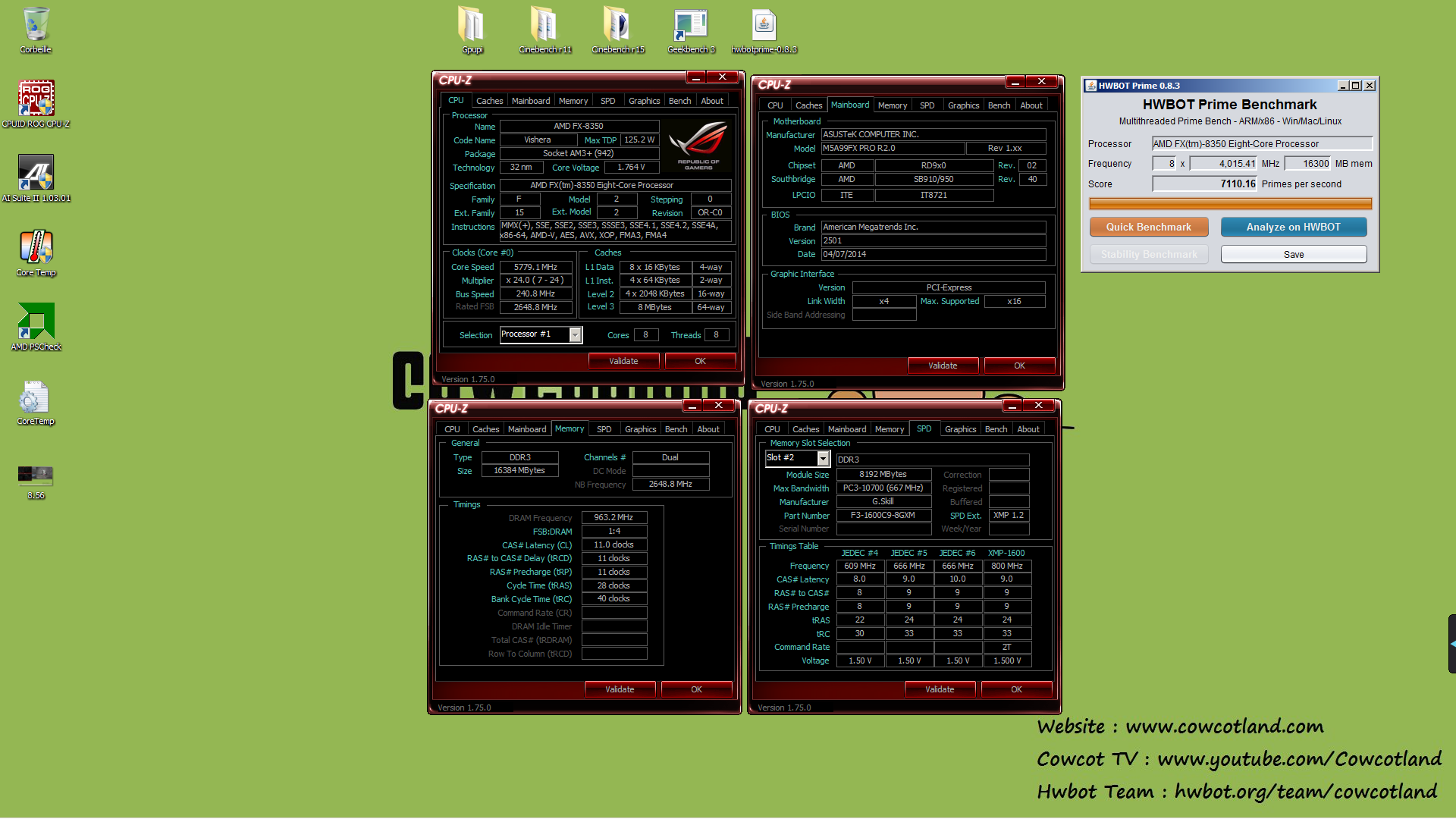This screenshot has height=819, width=1456.
Task: Open the CoreTemp settings file icon
Action: pos(36,401)
